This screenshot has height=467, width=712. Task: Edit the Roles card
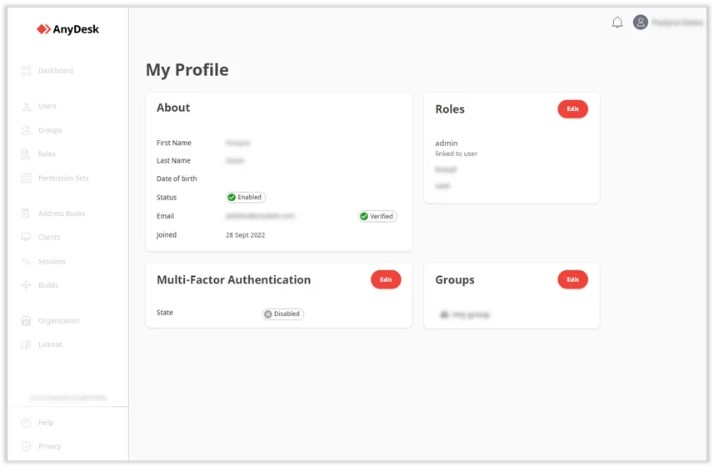[x=572, y=109]
